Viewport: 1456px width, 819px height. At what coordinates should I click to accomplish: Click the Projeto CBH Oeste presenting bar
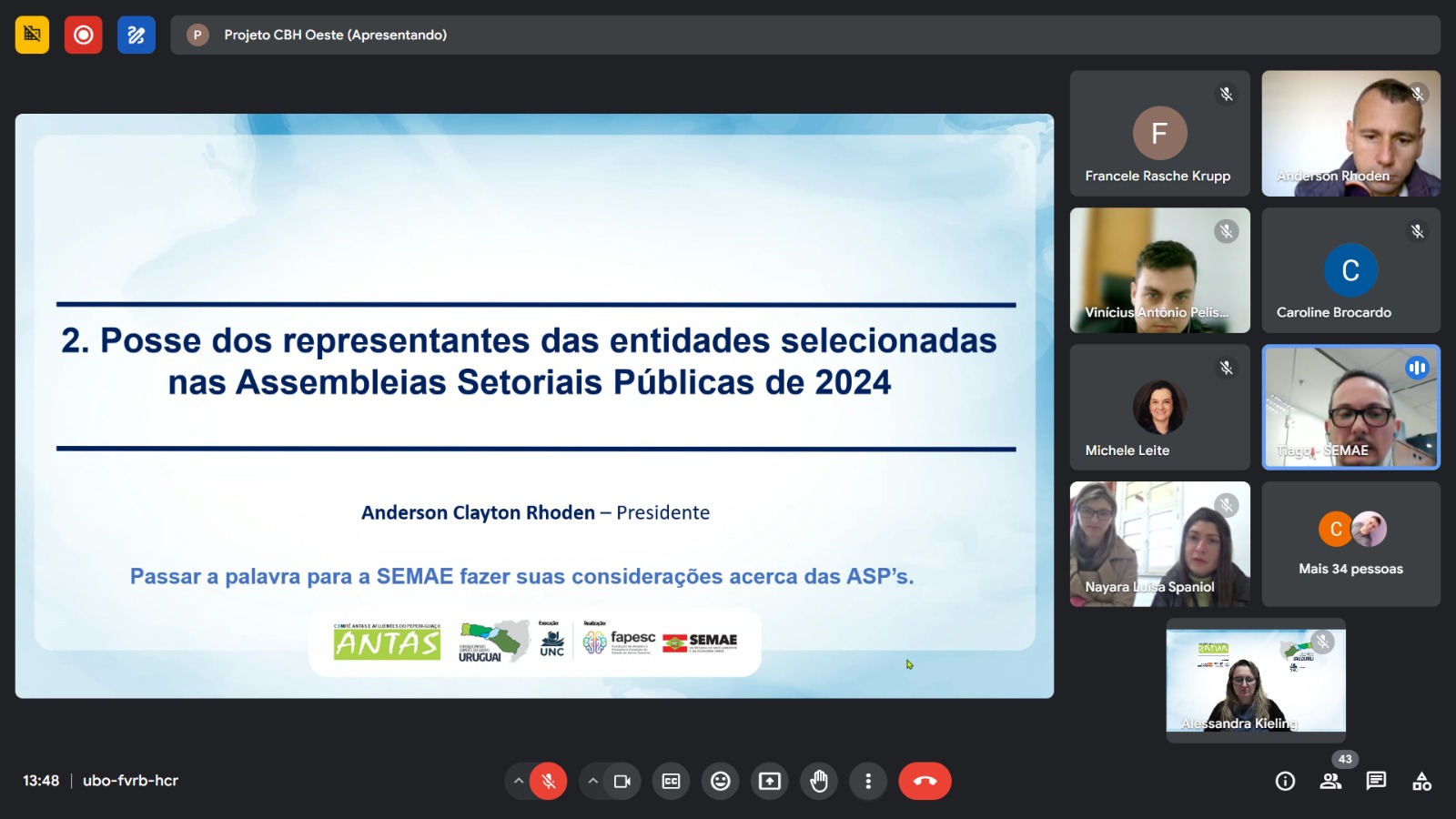point(804,35)
